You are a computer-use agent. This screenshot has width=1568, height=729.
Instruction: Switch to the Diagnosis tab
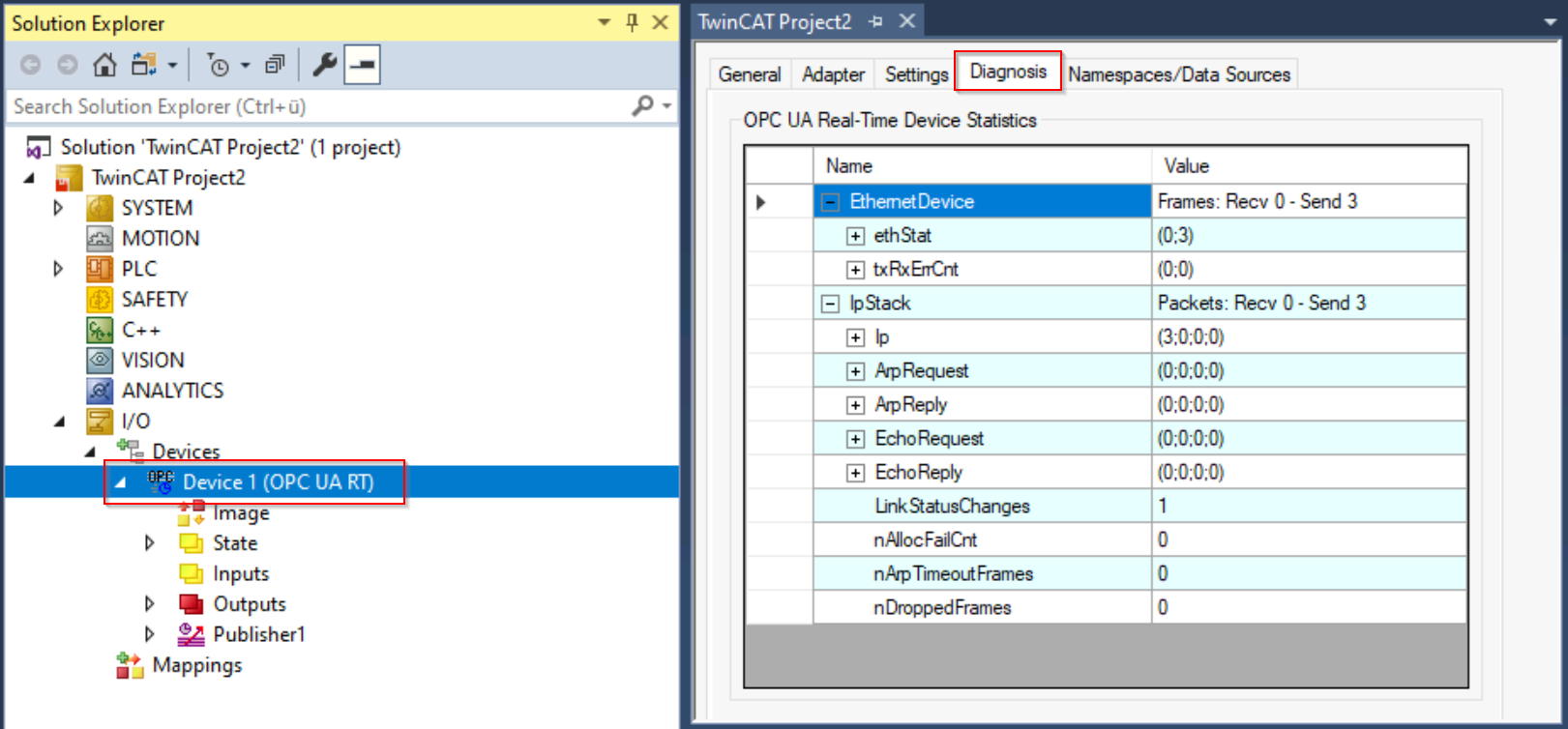click(1008, 72)
